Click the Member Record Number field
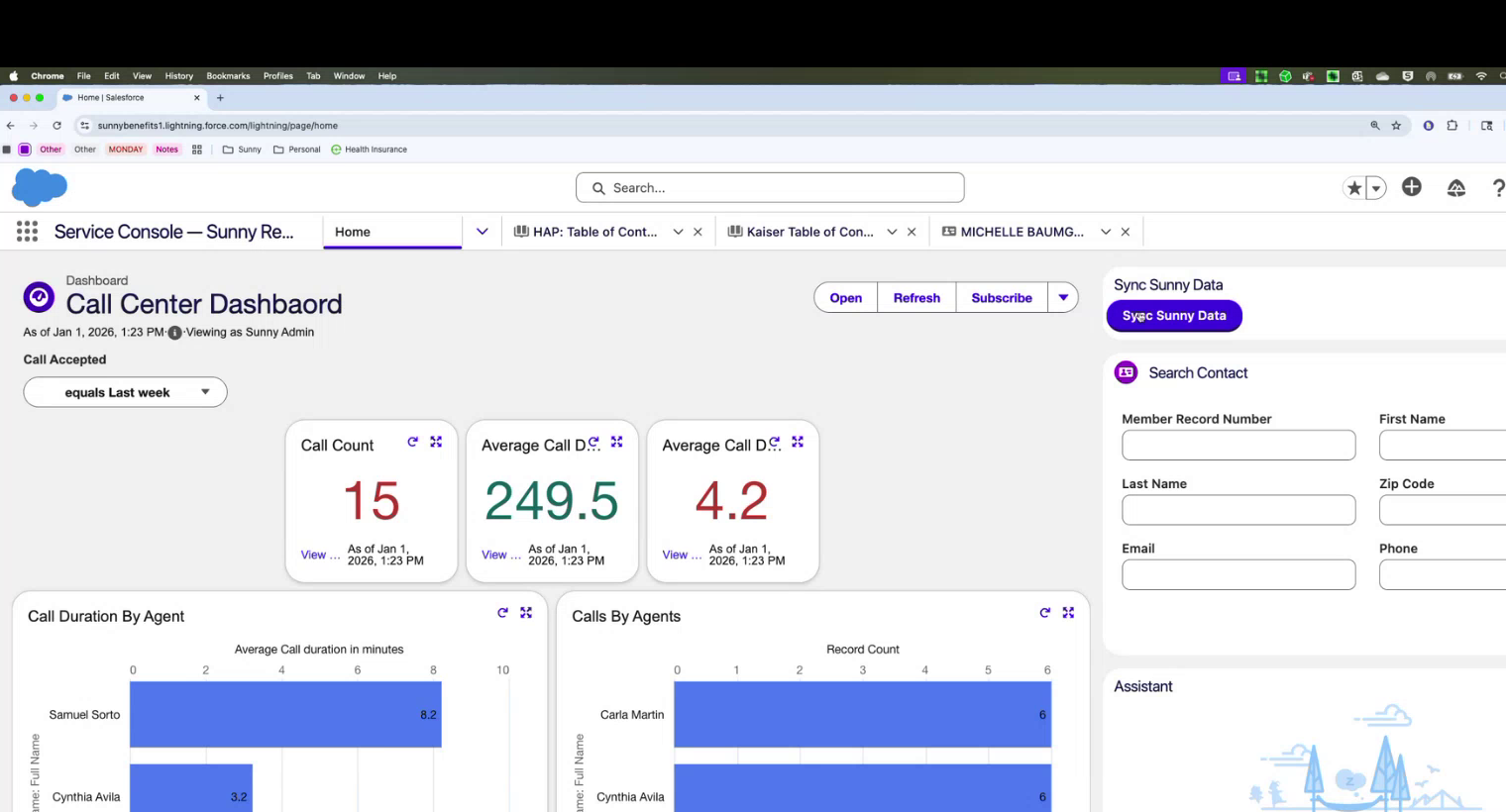1506x812 pixels. coord(1237,446)
